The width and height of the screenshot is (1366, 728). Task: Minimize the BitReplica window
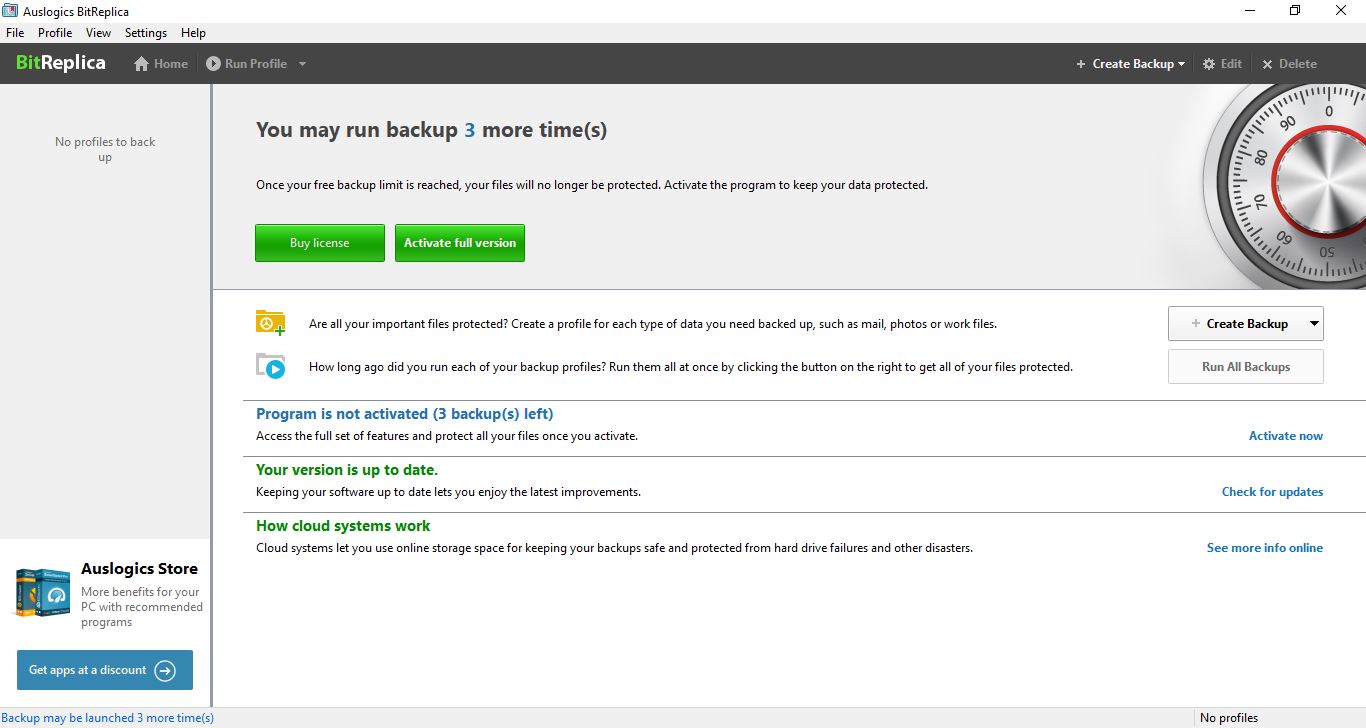(1249, 11)
